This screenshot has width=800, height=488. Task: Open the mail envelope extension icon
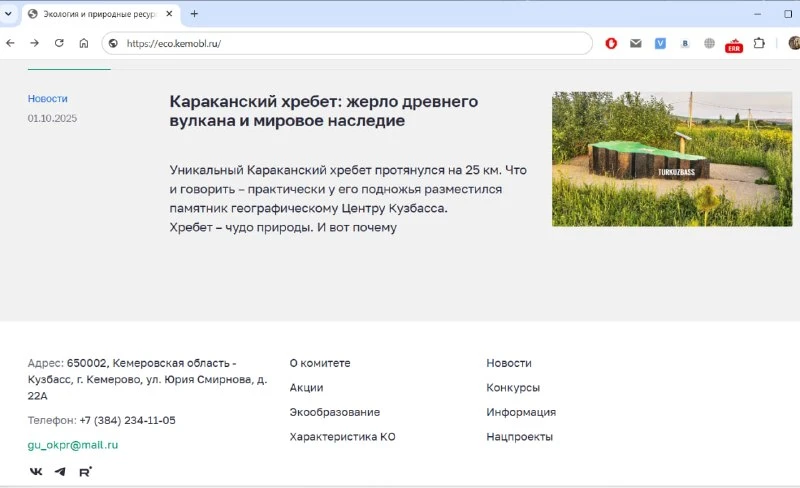636,43
